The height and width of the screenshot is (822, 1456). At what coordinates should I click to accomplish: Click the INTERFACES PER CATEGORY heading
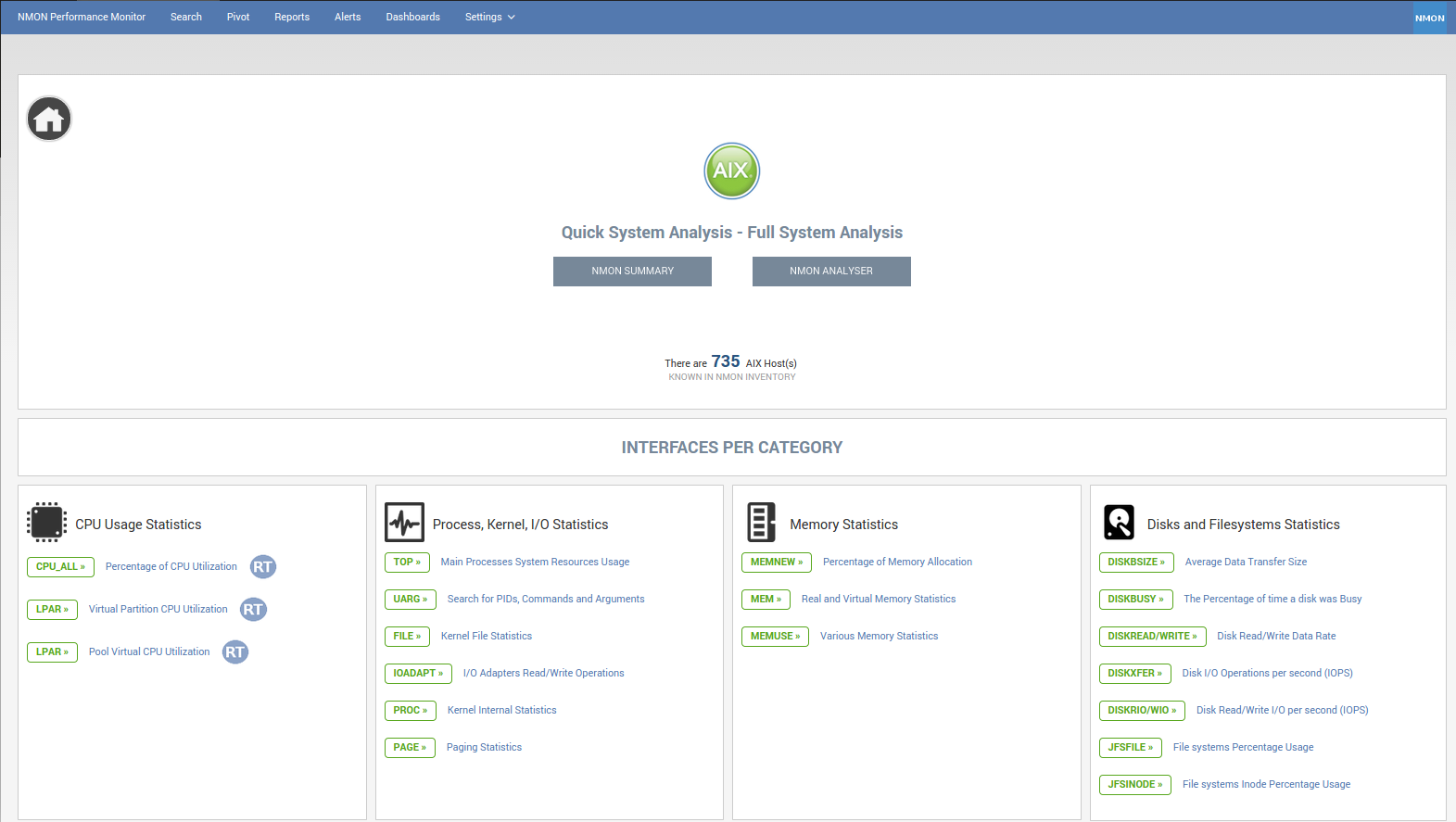tap(732, 448)
